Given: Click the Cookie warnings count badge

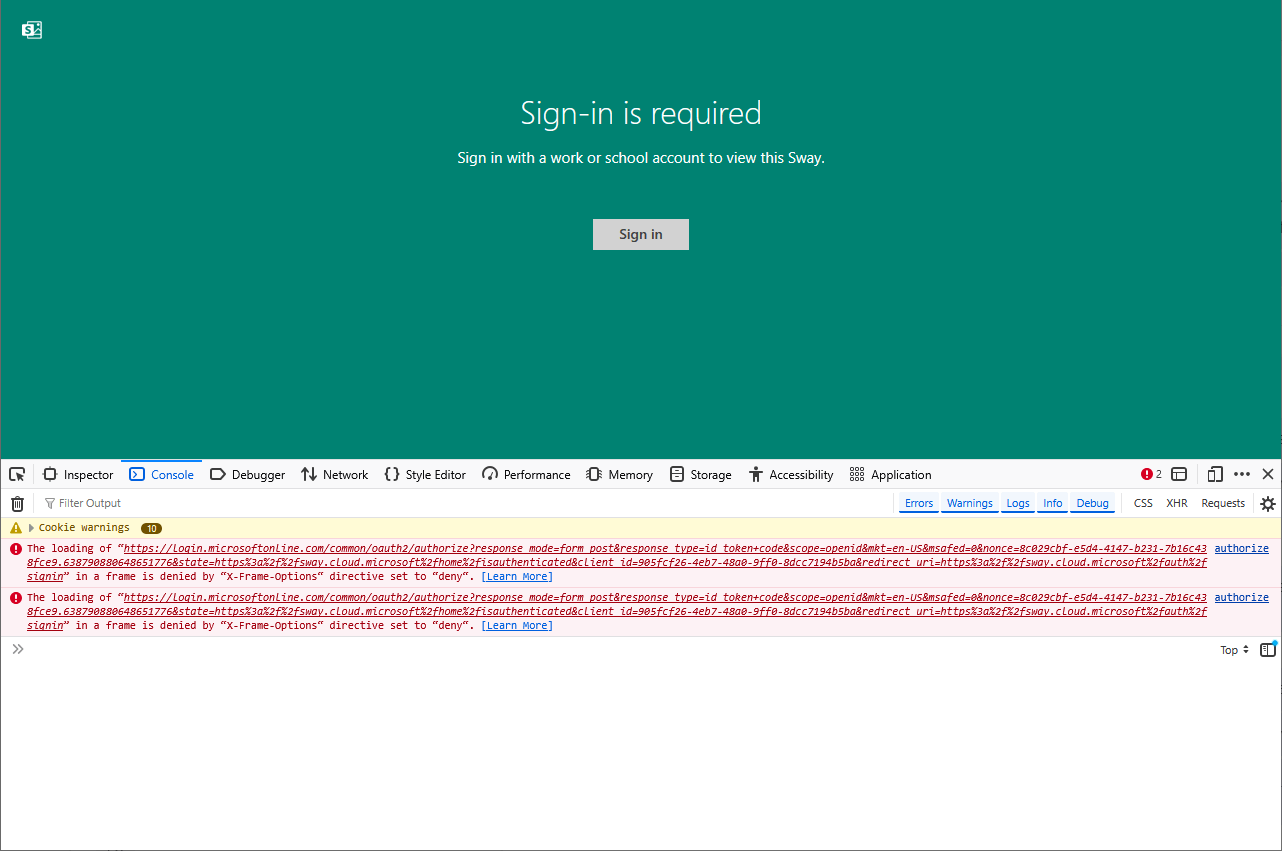Looking at the screenshot, I should coord(151,528).
